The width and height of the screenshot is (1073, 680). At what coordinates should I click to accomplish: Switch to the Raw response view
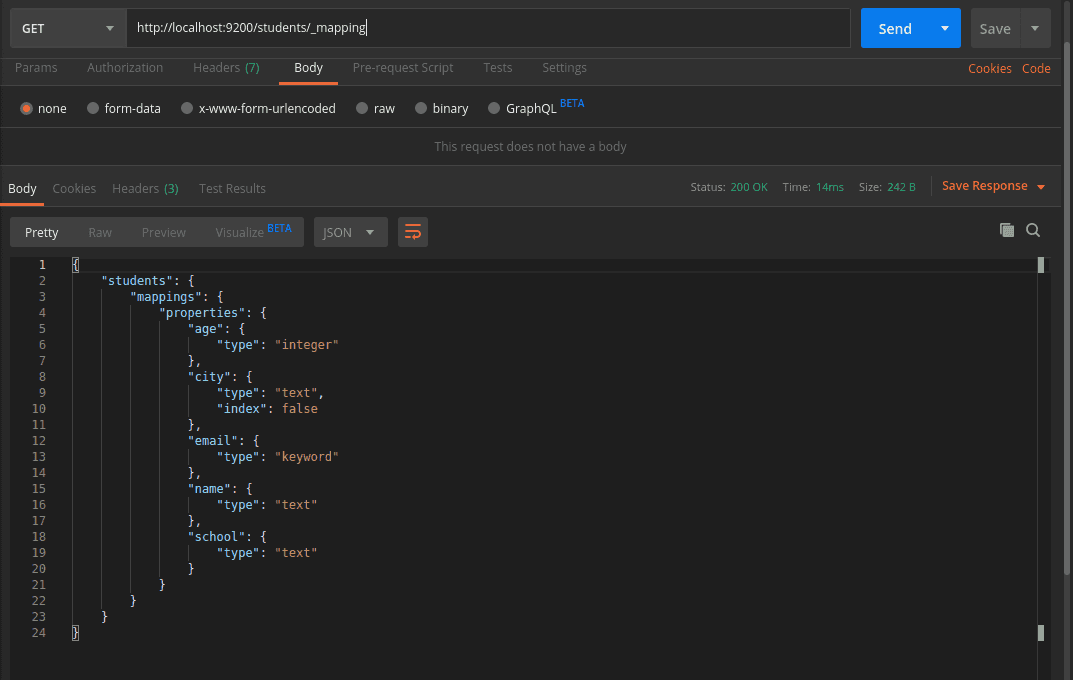(100, 232)
